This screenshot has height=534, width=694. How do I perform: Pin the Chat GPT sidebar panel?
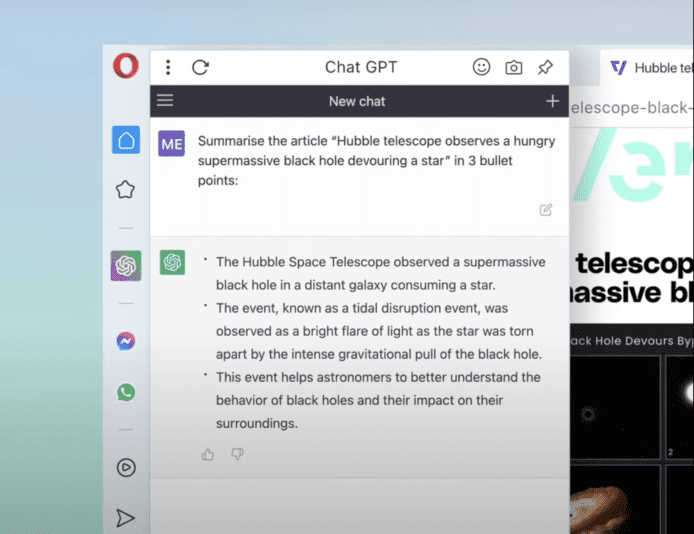pyautogui.click(x=545, y=67)
